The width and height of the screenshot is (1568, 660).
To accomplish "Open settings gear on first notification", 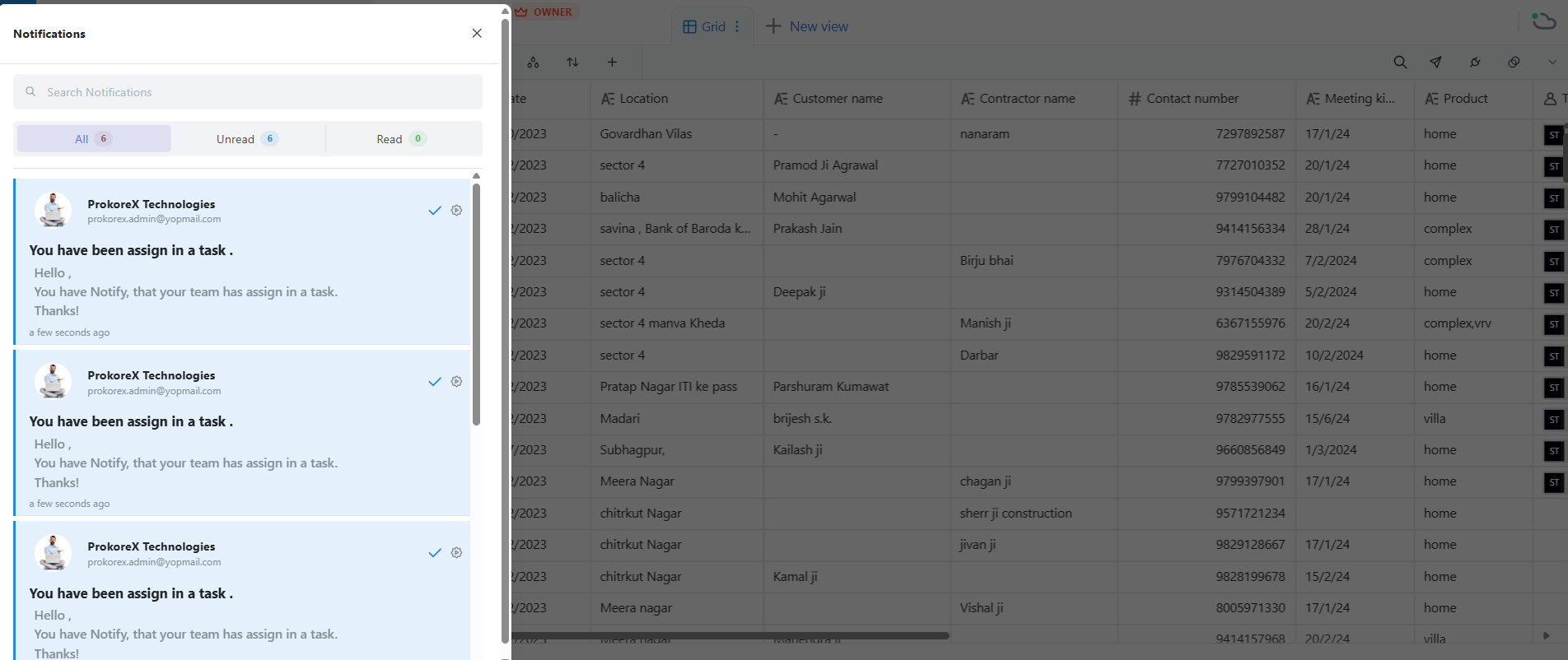I will pos(456,211).
